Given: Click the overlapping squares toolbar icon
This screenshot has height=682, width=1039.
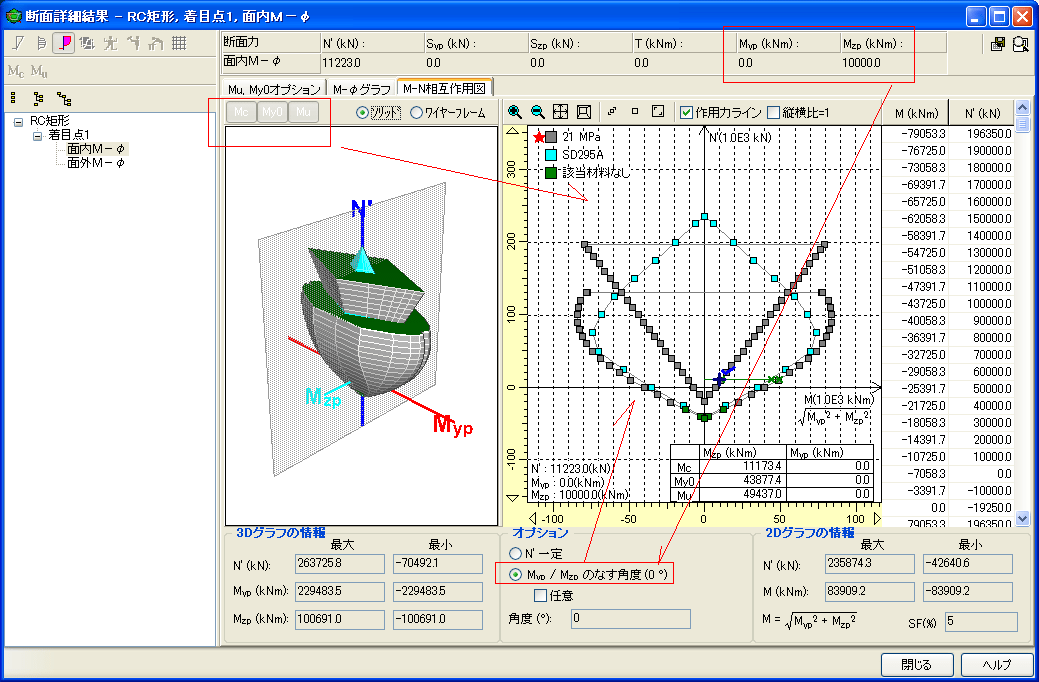Looking at the screenshot, I should click(x=87, y=43).
